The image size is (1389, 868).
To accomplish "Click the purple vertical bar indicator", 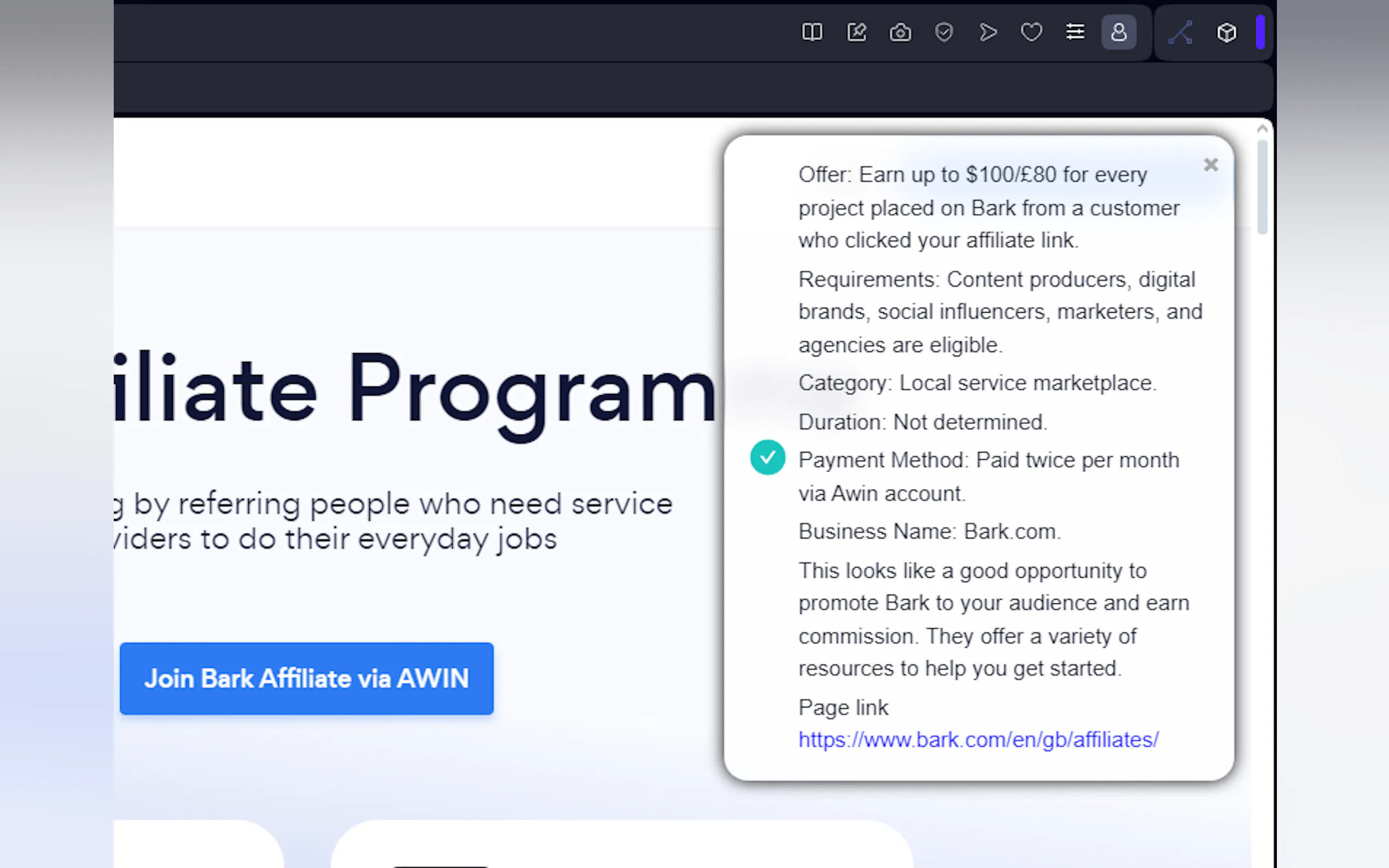I will coord(1260,33).
